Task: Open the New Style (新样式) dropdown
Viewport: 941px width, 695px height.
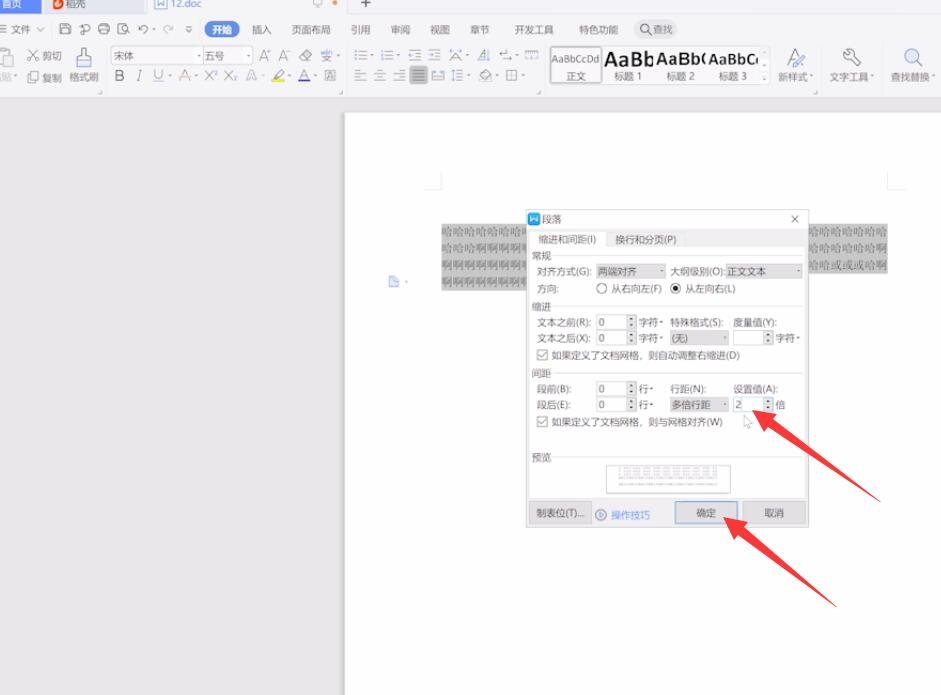Action: pos(796,65)
